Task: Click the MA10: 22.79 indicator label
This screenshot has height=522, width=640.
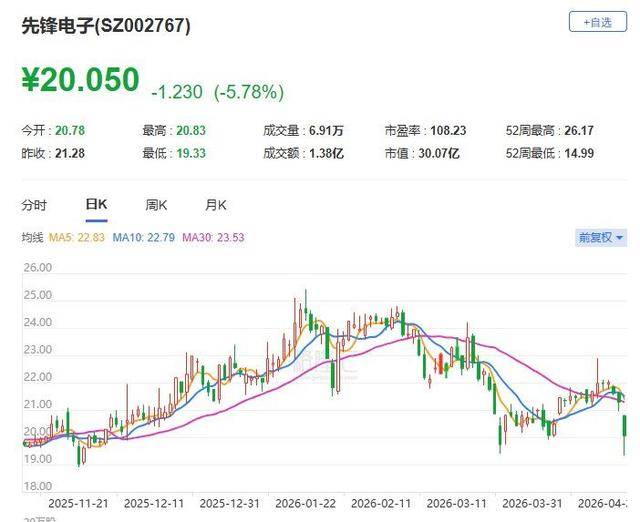Action: pos(144,237)
